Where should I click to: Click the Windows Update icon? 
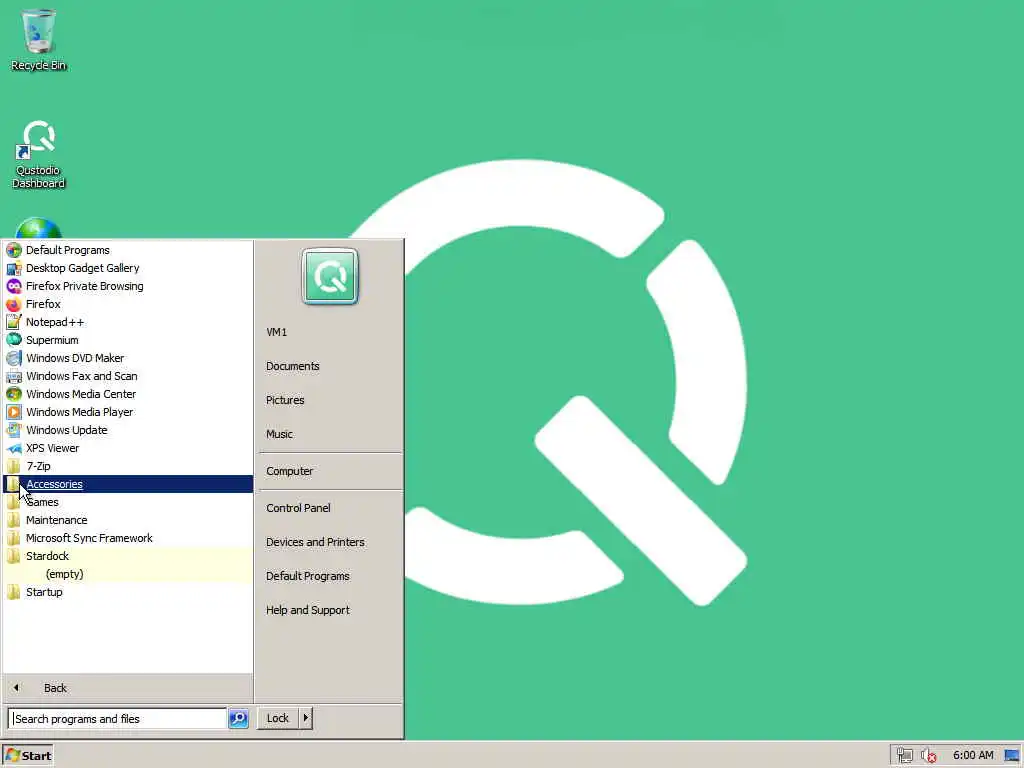(14, 430)
